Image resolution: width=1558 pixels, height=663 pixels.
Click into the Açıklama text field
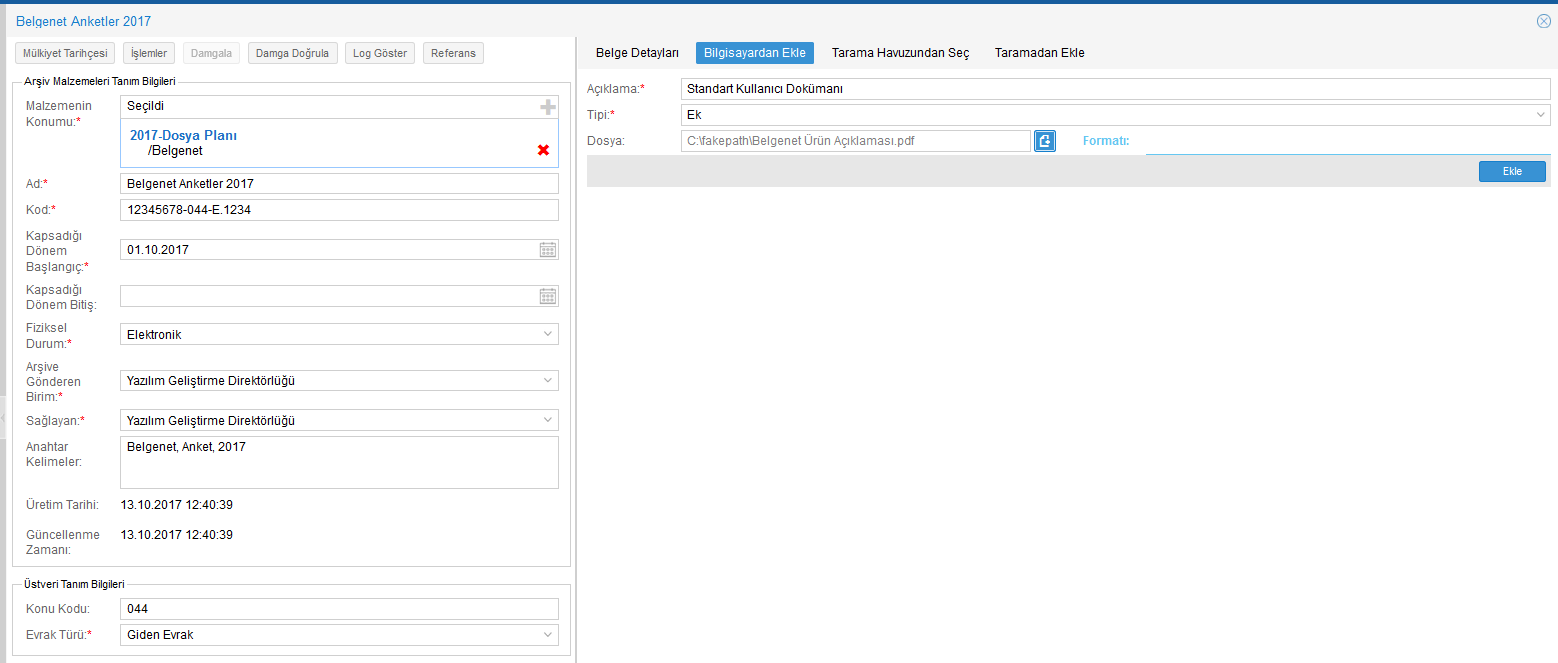(1115, 89)
